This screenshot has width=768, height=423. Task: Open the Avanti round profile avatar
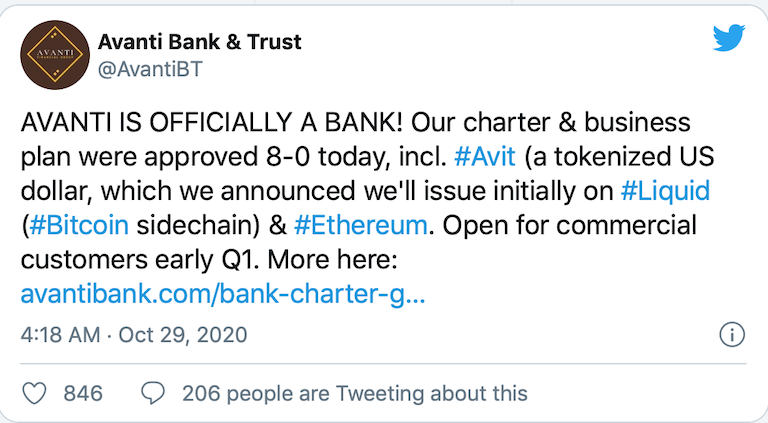(55, 55)
